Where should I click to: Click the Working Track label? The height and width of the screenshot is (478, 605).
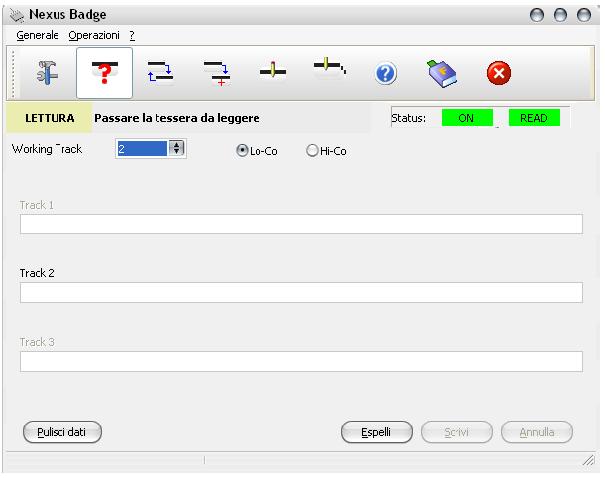(47, 149)
